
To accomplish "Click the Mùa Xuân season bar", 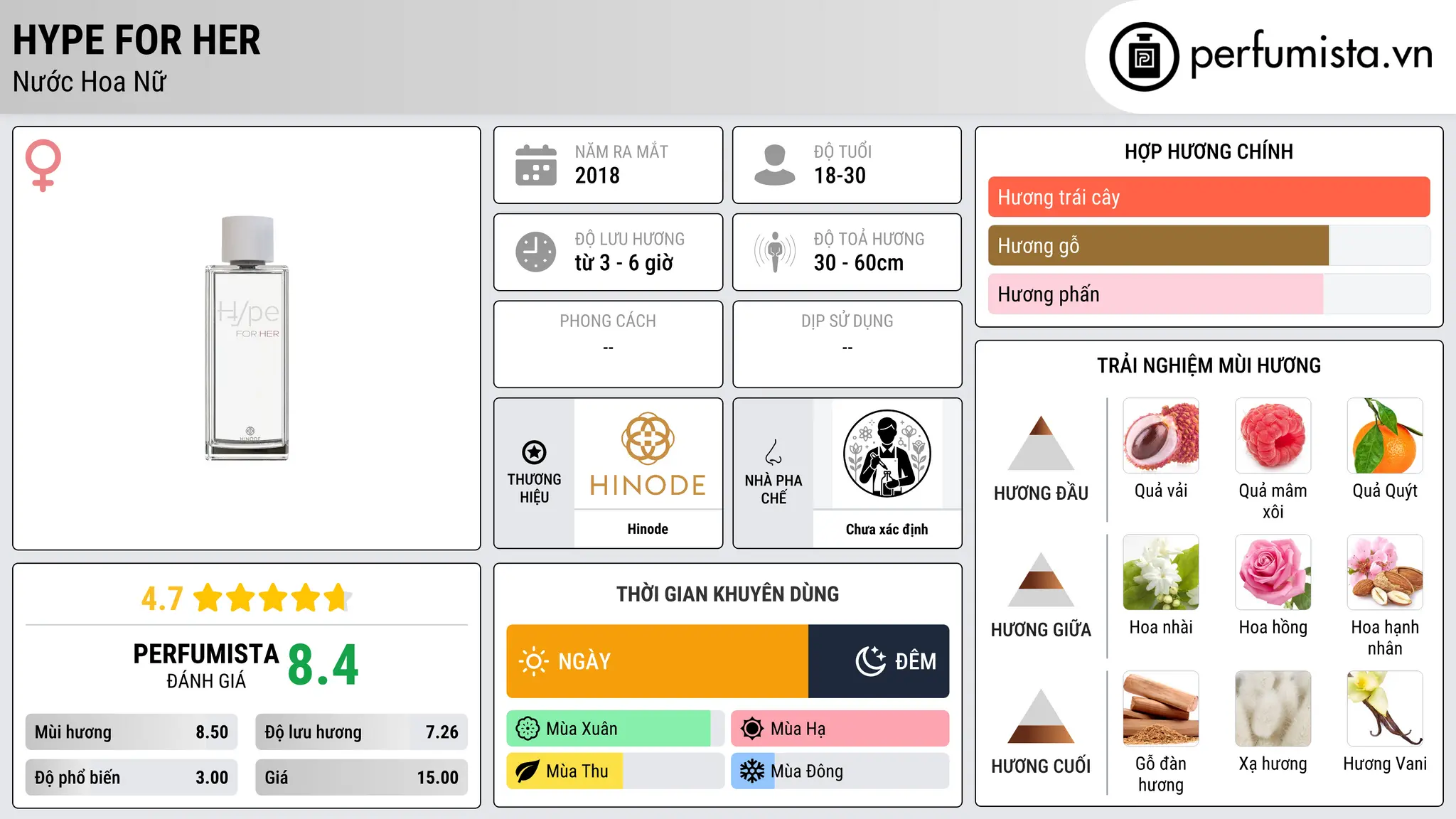I will click(x=616, y=729).
